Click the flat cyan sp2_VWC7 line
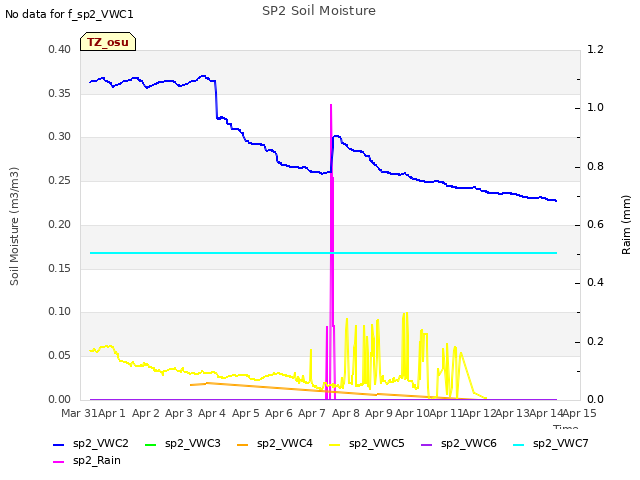 pyautogui.click(x=323, y=253)
